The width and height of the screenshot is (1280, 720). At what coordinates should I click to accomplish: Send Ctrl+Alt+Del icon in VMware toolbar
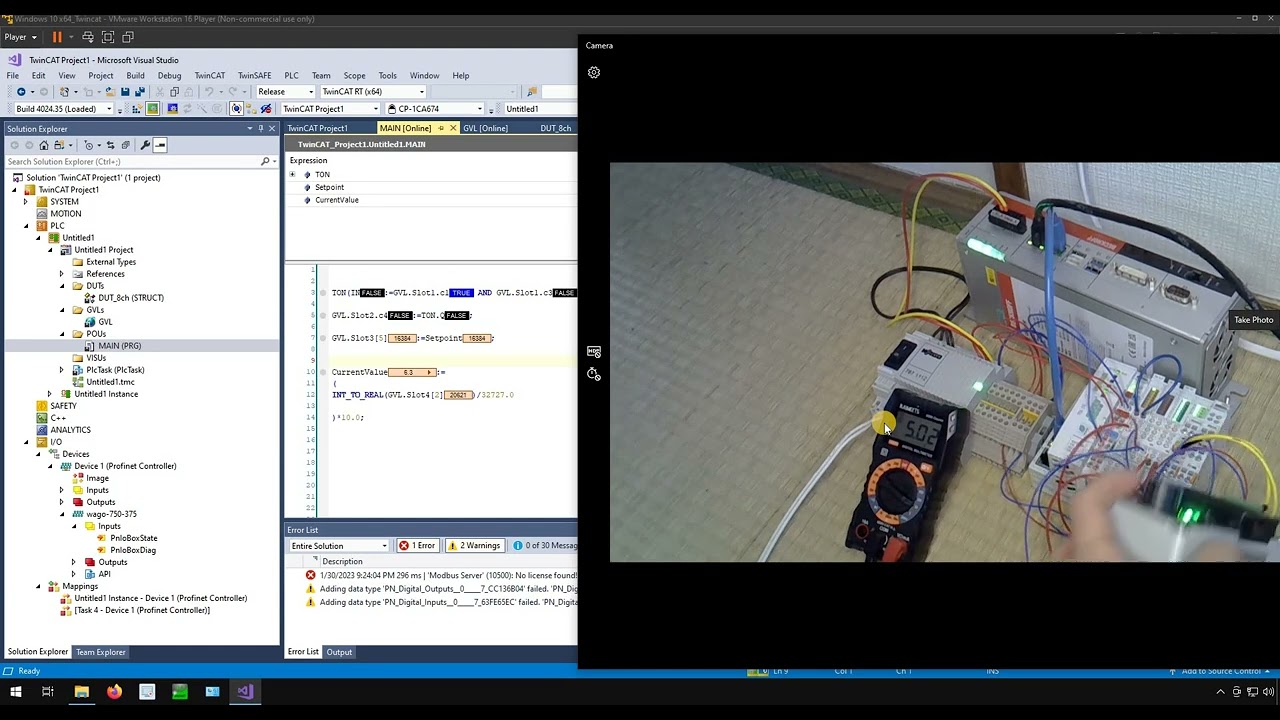tap(88, 37)
